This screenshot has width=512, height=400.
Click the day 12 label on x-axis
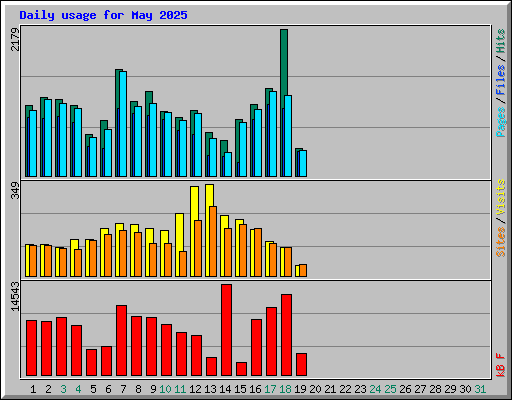pos(195,389)
